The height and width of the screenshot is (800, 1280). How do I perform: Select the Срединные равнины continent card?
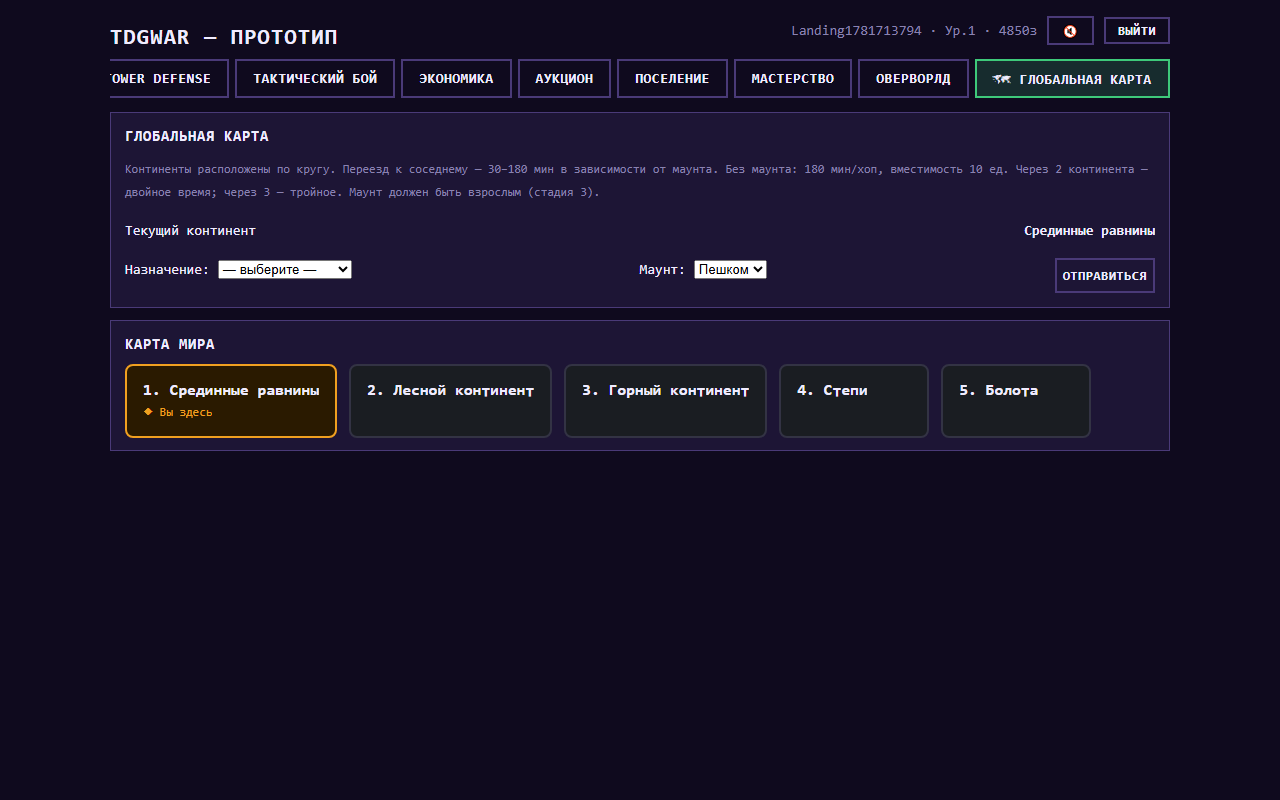tap(231, 401)
